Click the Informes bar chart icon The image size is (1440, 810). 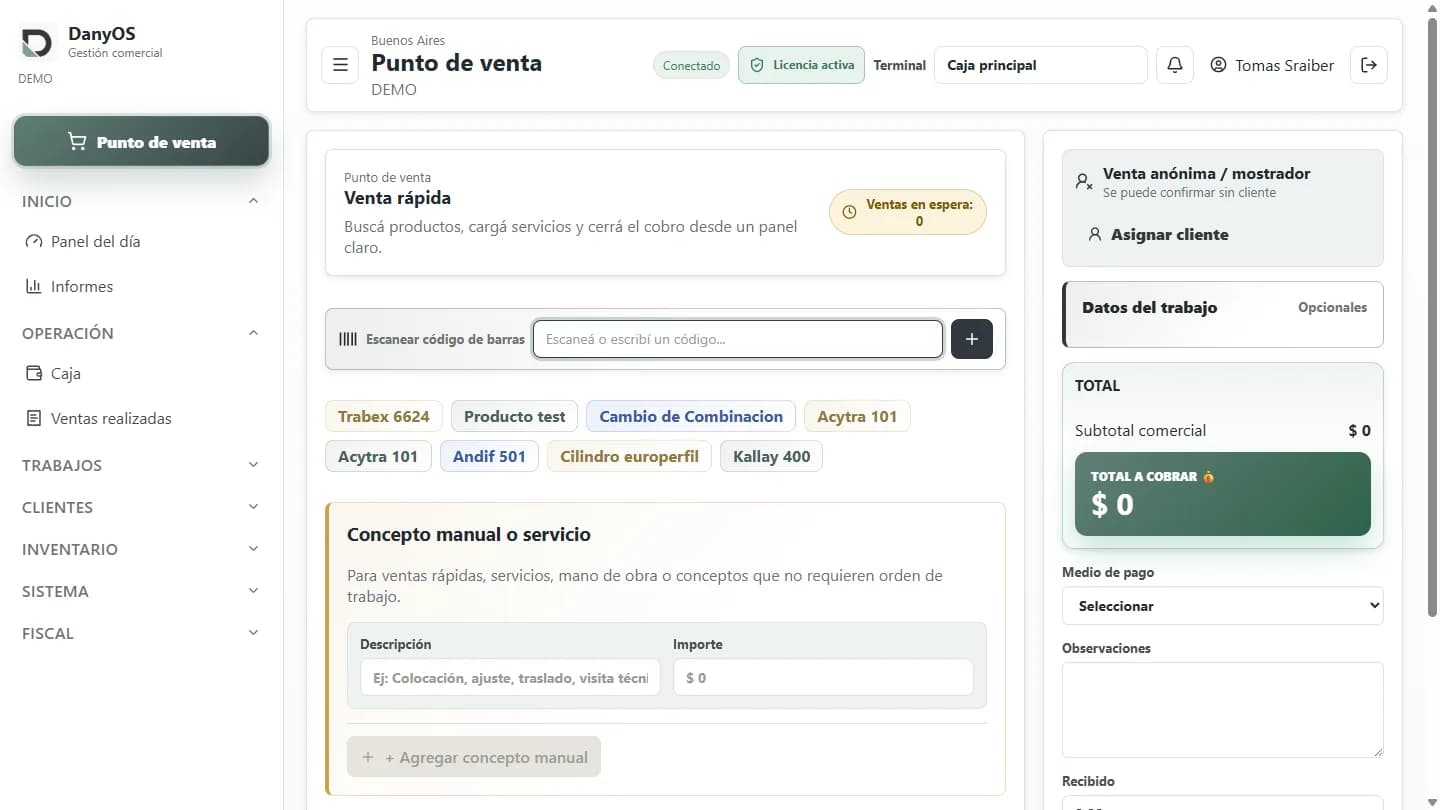coord(34,286)
